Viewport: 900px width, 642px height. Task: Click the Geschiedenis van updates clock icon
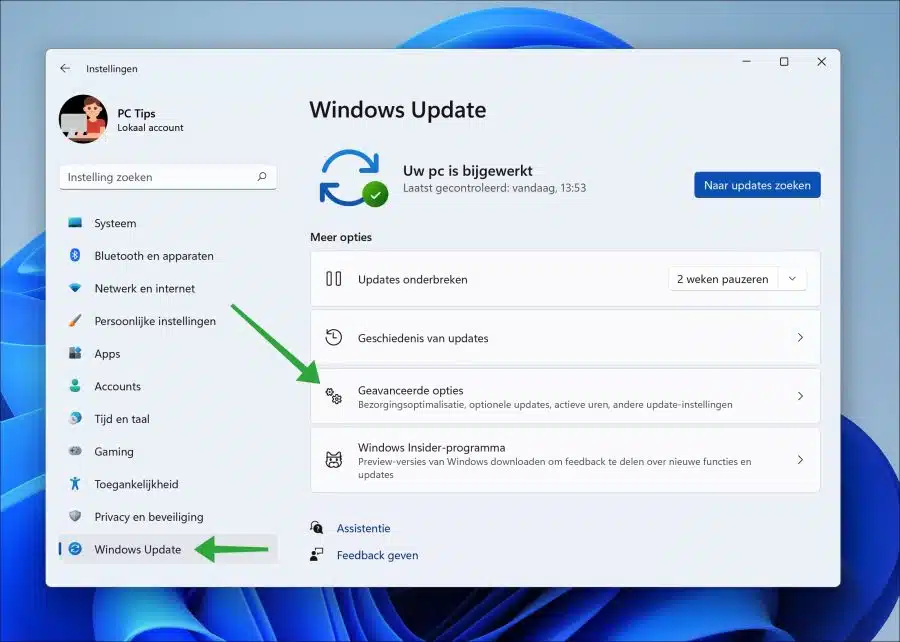(333, 337)
